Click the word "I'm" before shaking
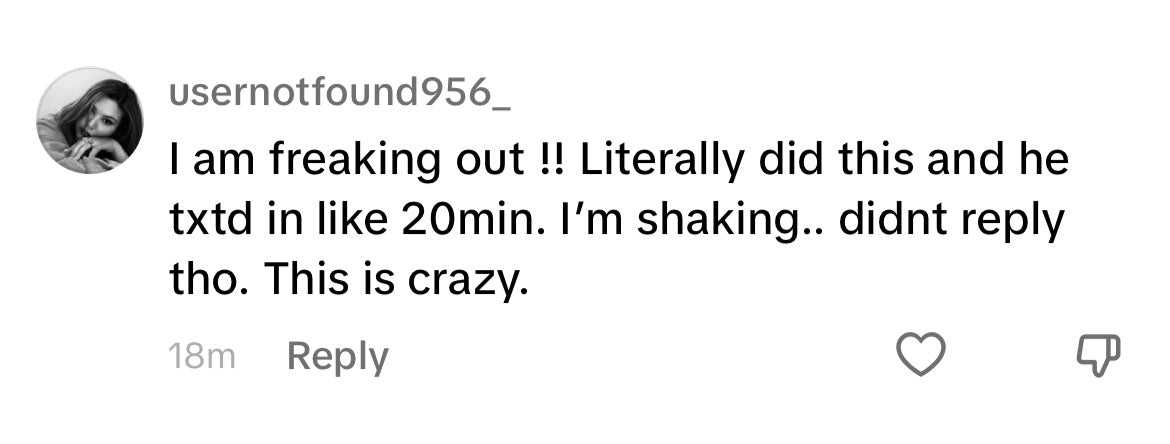The height and width of the screenshot is (444, 1170). coord(598,224)
